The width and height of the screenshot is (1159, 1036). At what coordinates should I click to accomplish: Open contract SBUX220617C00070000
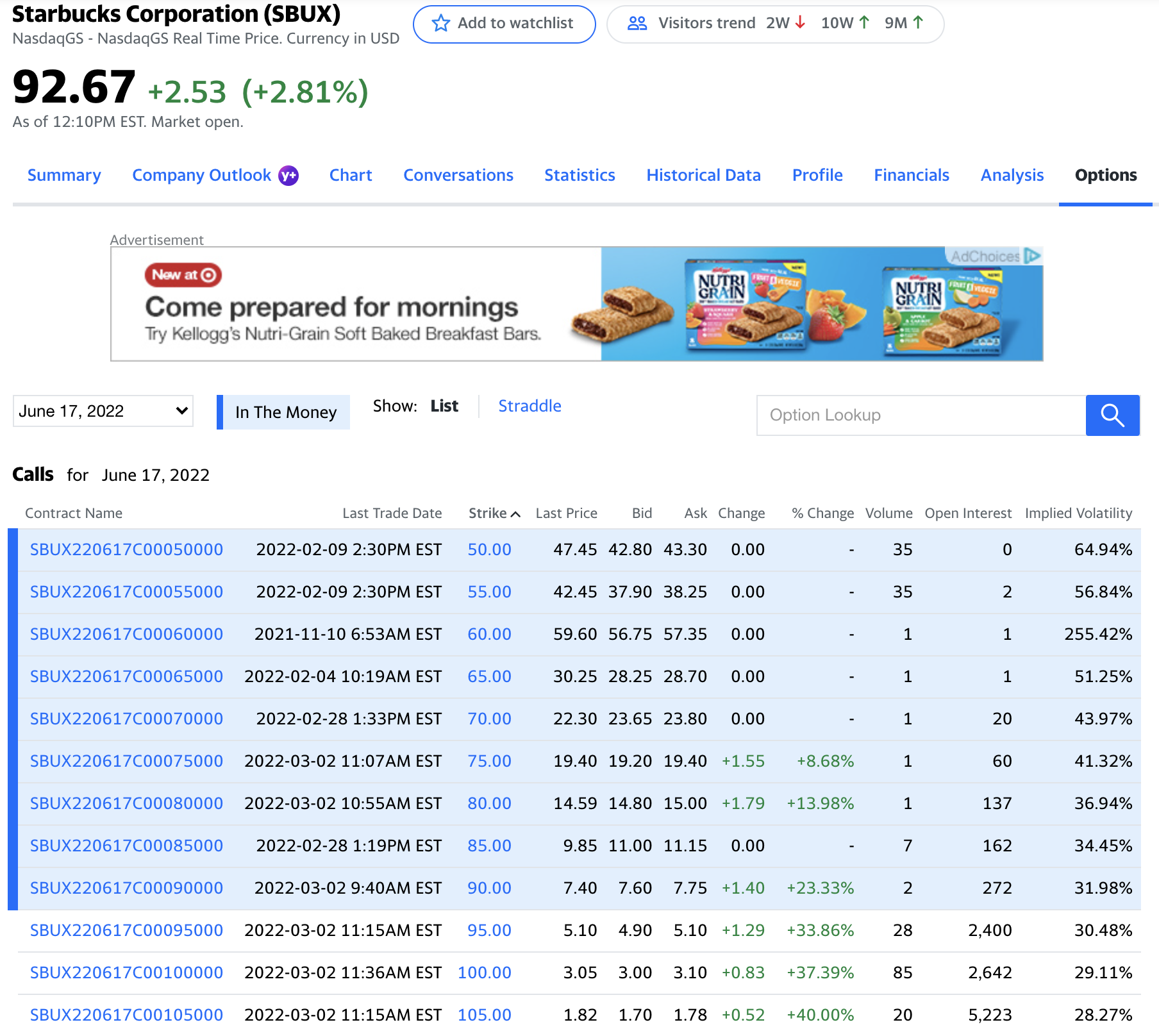[126, 719]
